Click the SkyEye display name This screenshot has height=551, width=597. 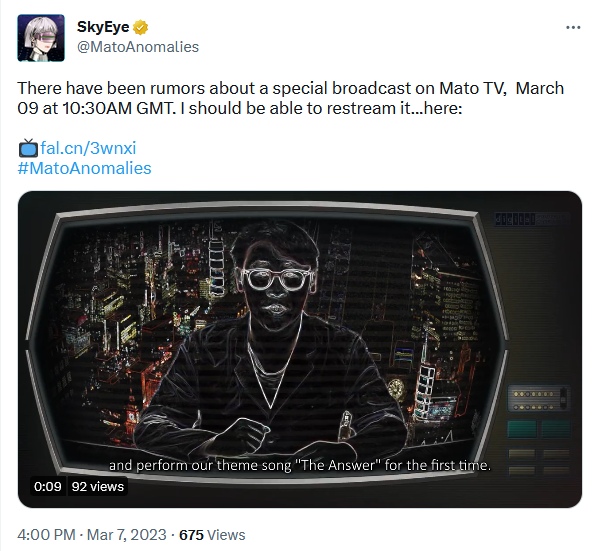[x=103, y=27]
